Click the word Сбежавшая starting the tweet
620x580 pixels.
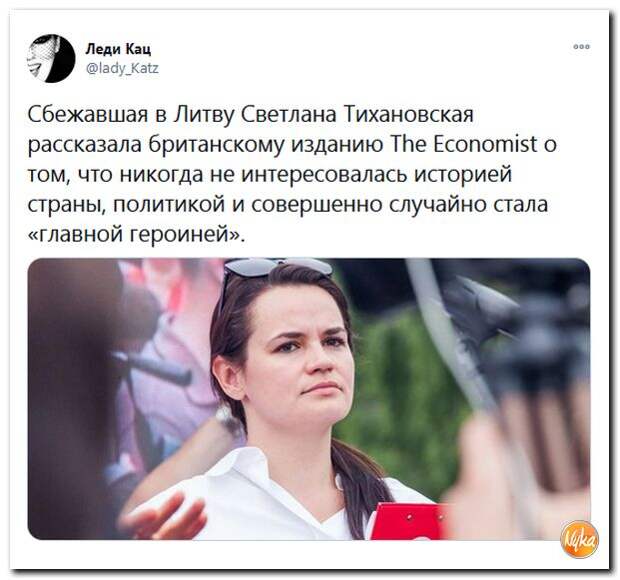(87, 115)
